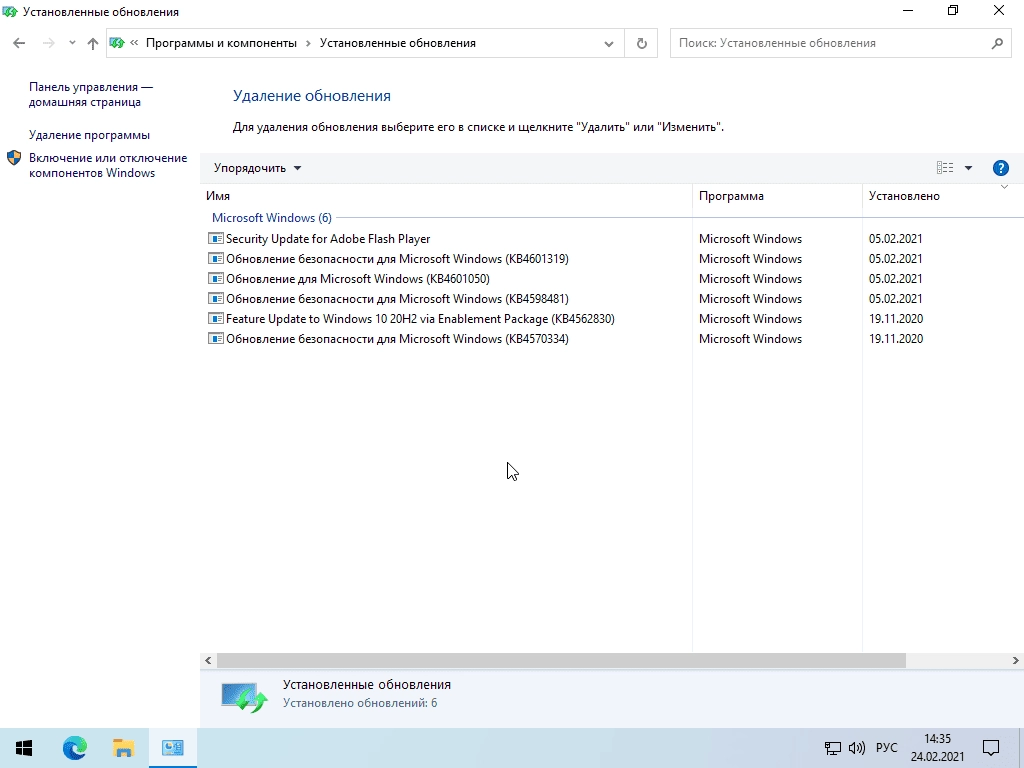Go up one level with up arrow

click(x=93, y=43)
